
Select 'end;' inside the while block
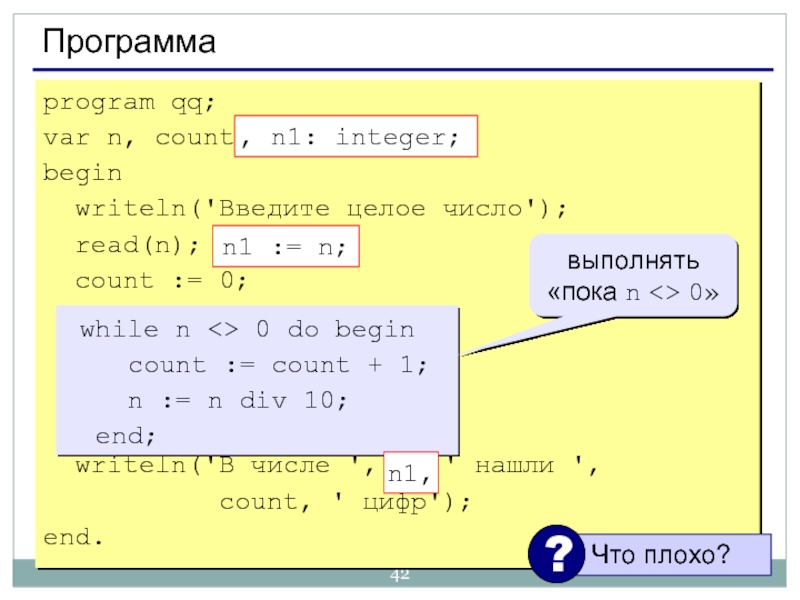tap(126, 436)
